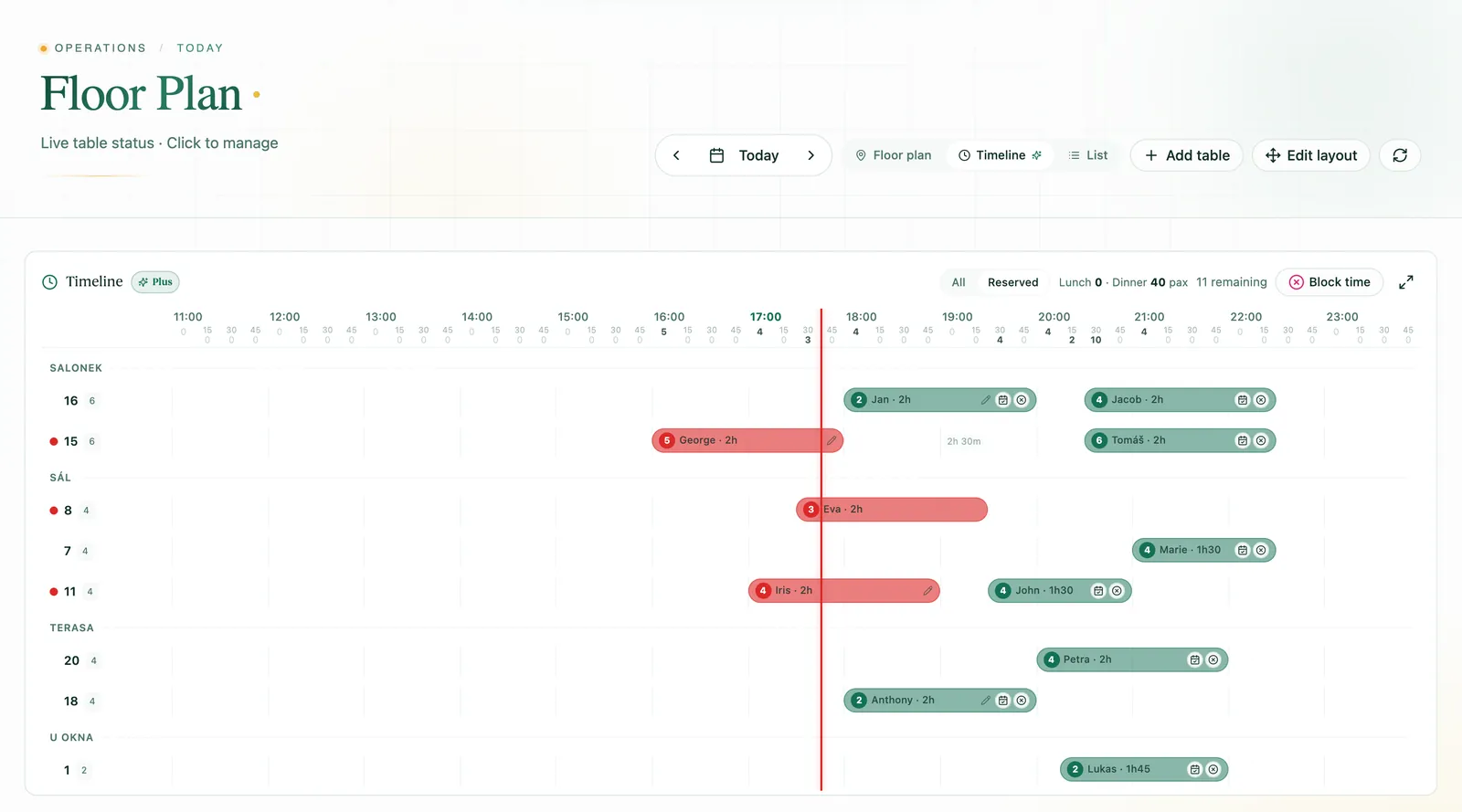
Task: Cancel Jacob's reservation with X icon
Action: click(x=1261, y=400)
